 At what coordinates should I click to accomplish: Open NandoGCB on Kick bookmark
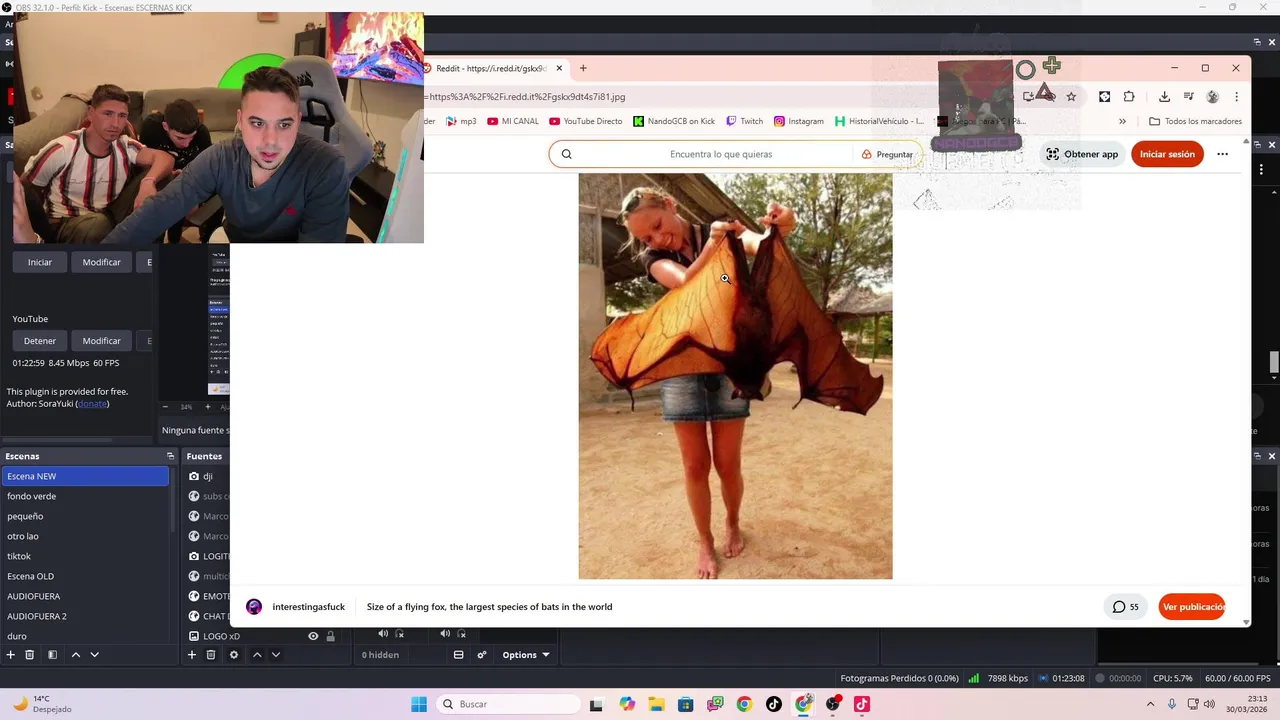coord(674,121)
